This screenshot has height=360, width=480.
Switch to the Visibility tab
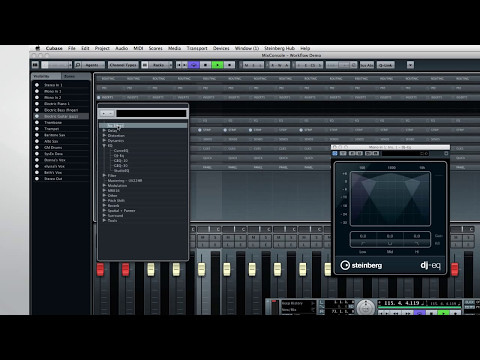46,76
